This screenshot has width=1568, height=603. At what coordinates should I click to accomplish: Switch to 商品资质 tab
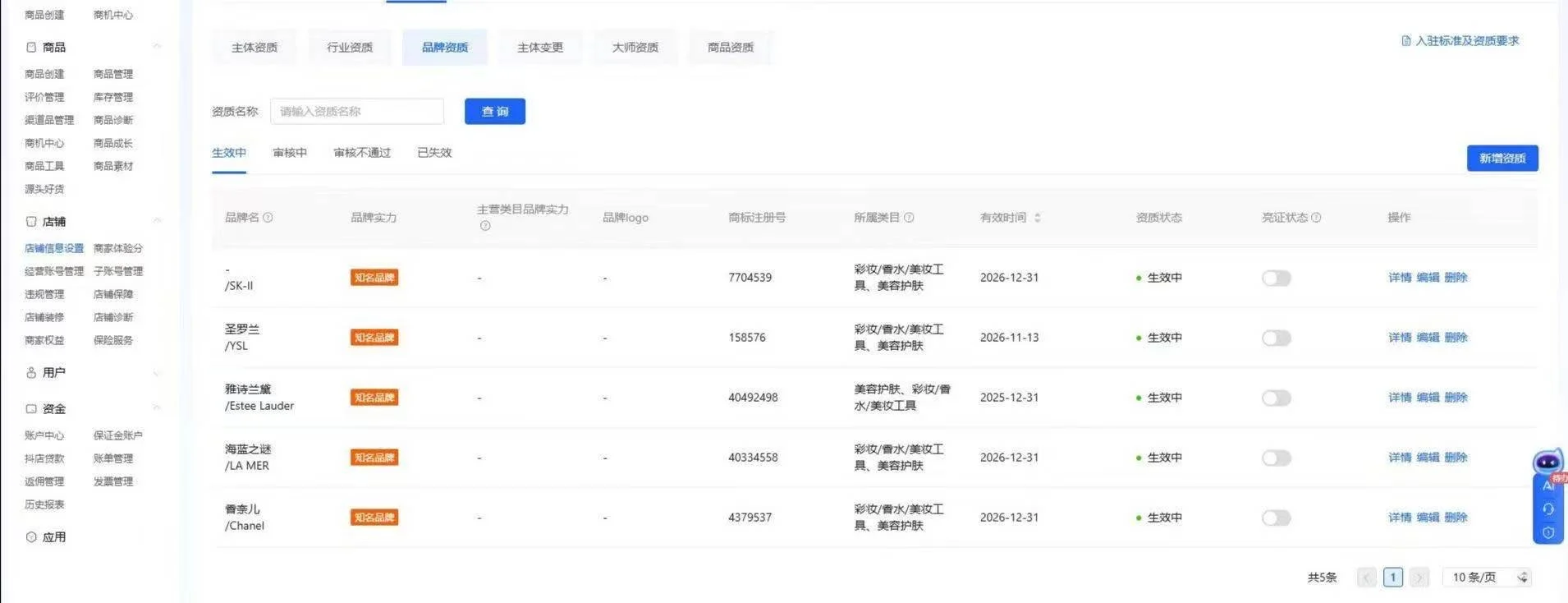[731, 48]
